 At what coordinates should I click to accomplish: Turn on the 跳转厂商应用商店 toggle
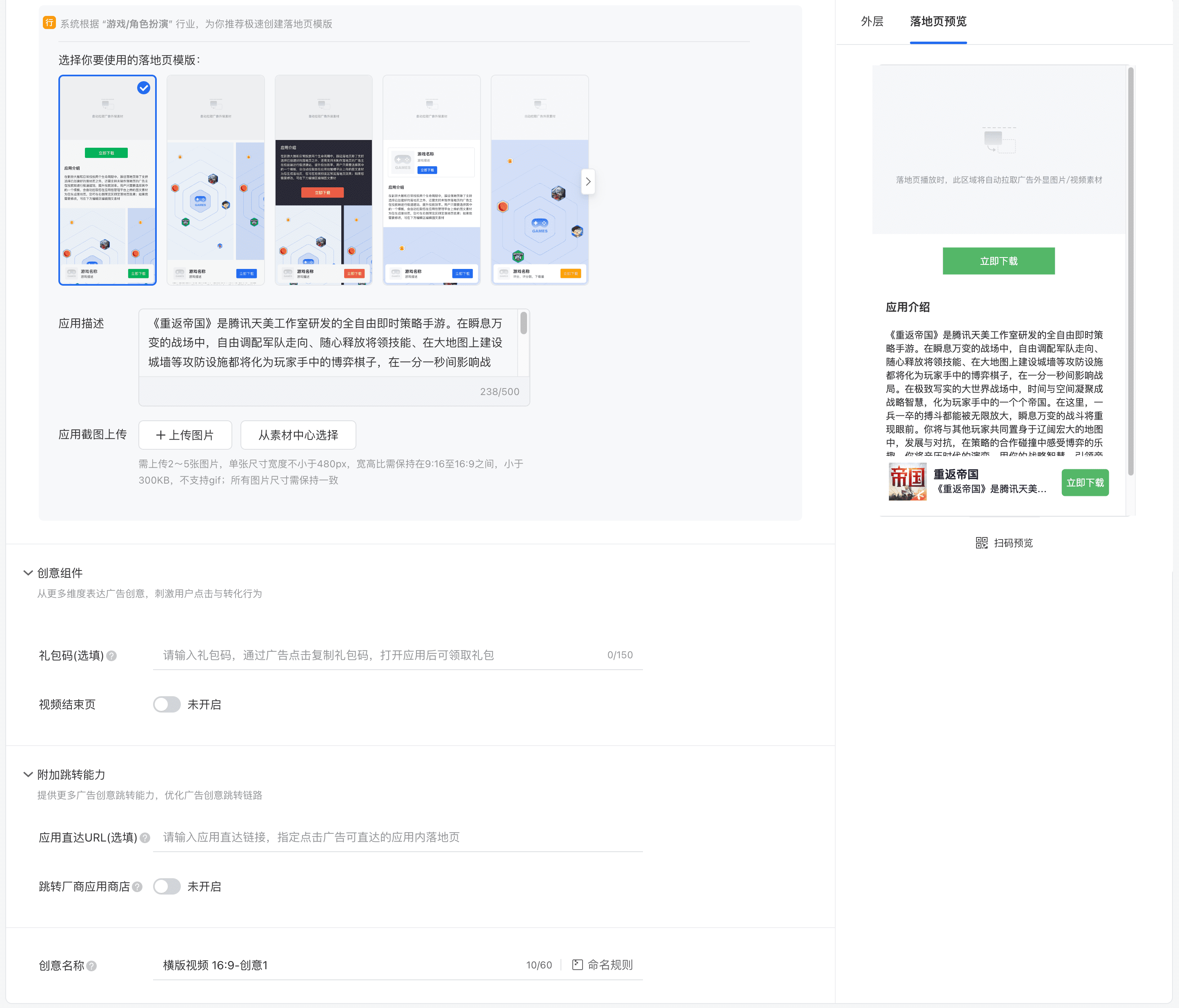click(x=167, y=886)
